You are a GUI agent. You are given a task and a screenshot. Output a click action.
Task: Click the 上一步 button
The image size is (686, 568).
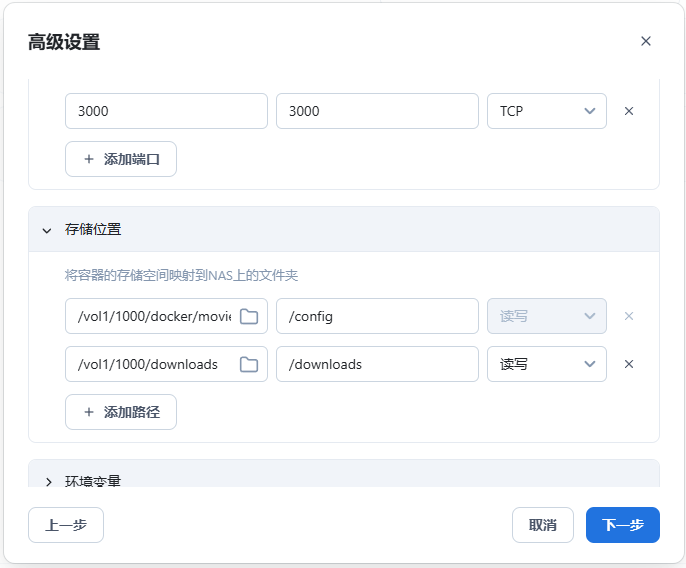coord(66,525)
